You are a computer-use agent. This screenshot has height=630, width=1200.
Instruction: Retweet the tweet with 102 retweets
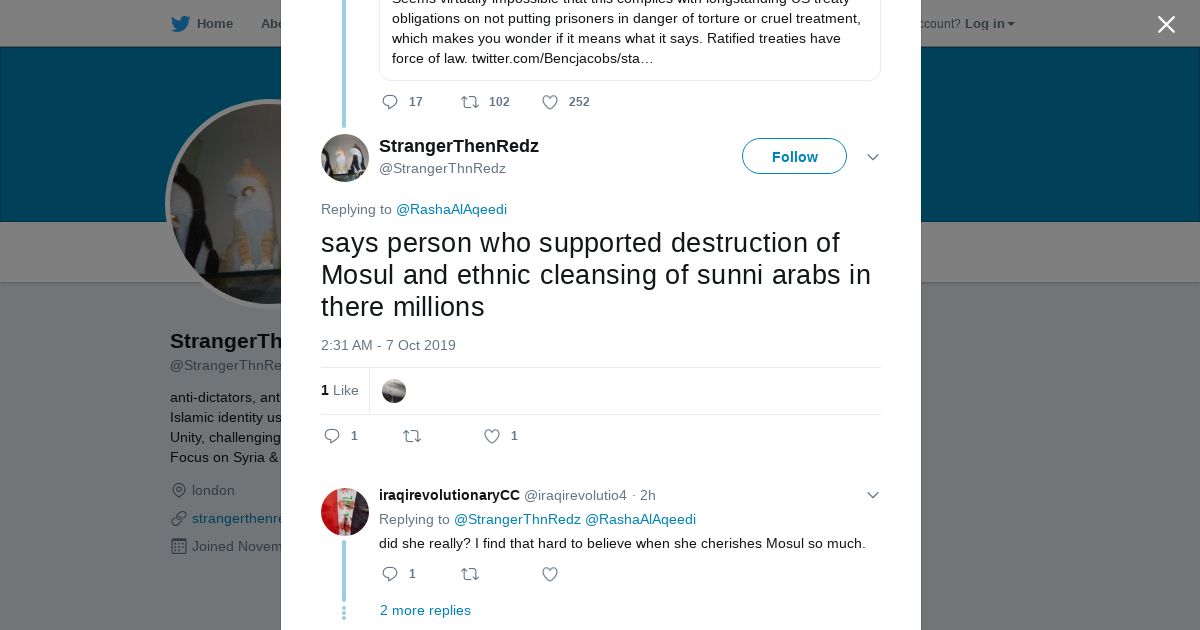(x=470, y=102)
